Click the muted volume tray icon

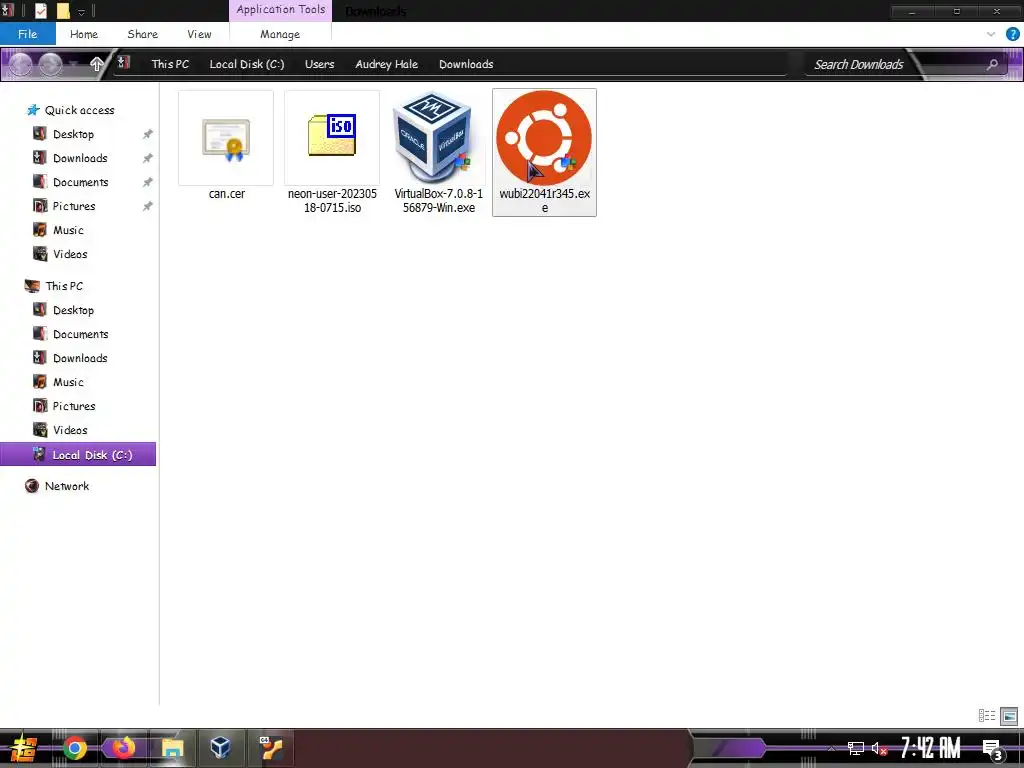point(879,748)
